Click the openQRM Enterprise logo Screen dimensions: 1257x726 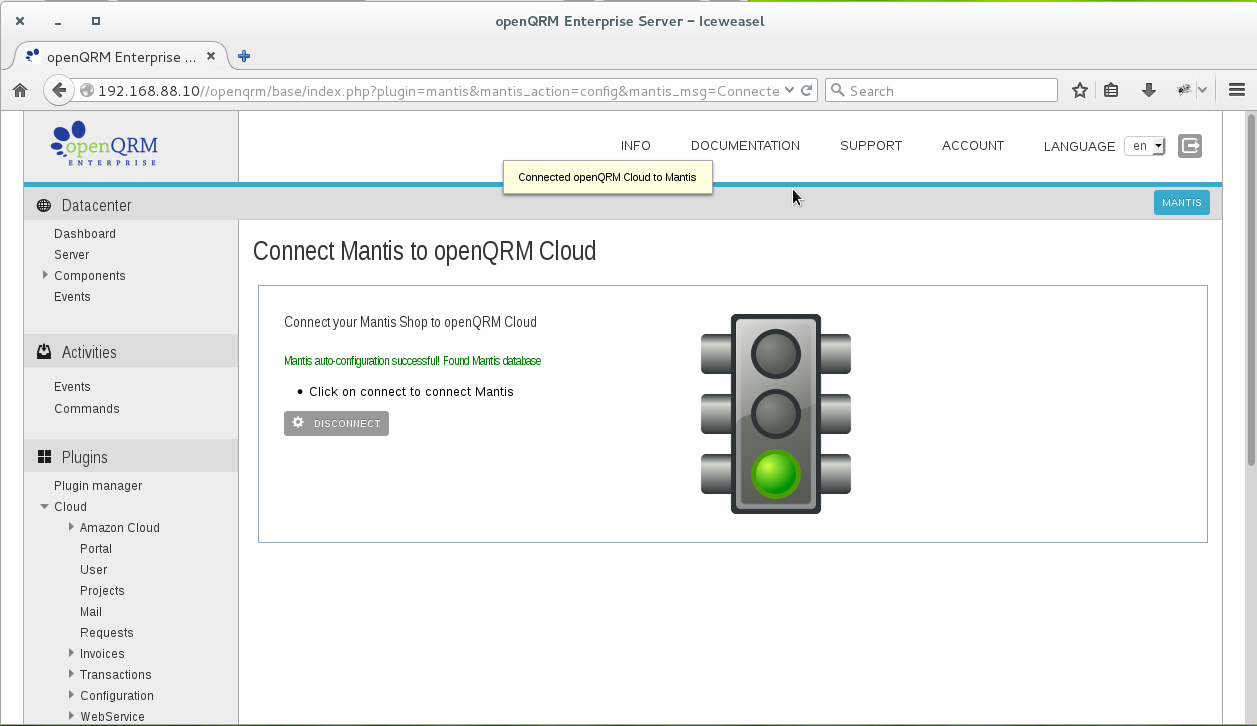104,144
